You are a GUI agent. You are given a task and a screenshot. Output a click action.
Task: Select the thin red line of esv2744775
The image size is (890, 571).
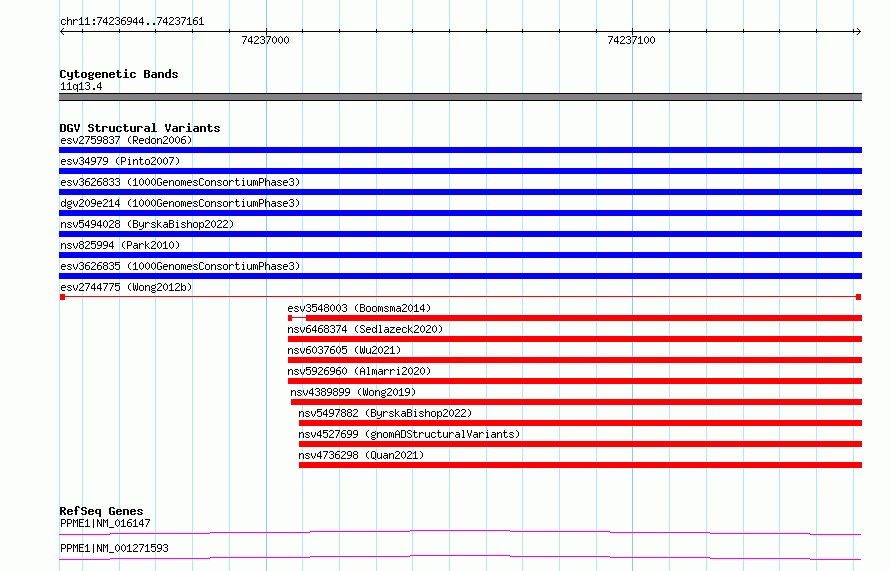point(460,297)
